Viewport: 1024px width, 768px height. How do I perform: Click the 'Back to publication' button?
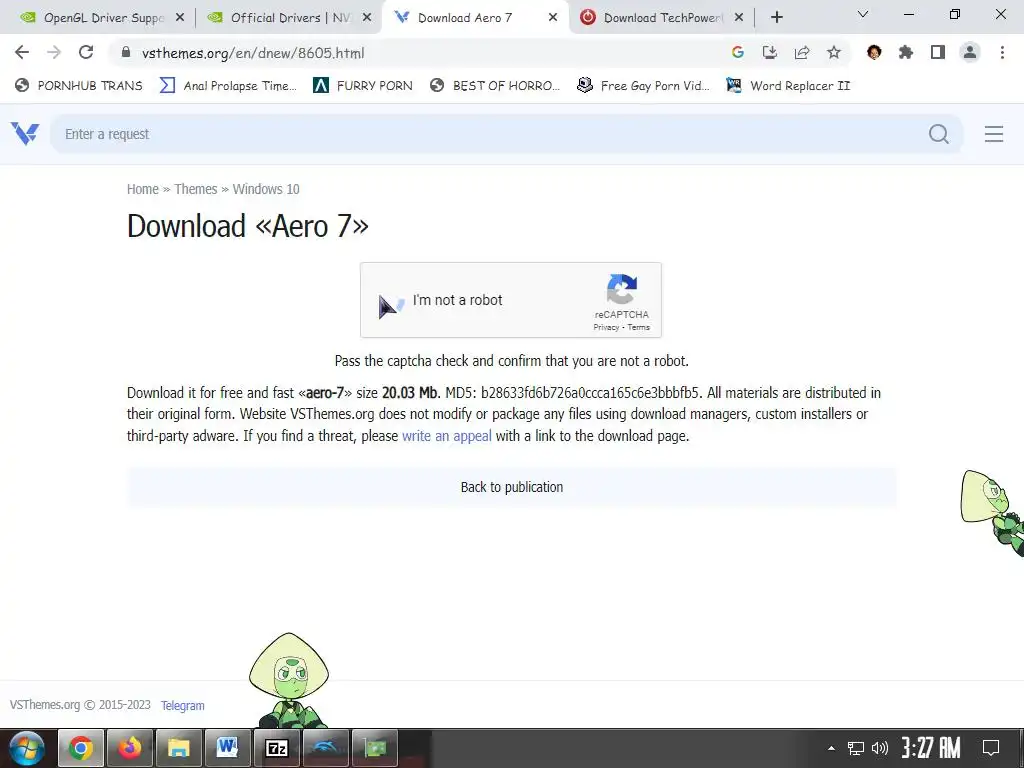pos(512,487)
